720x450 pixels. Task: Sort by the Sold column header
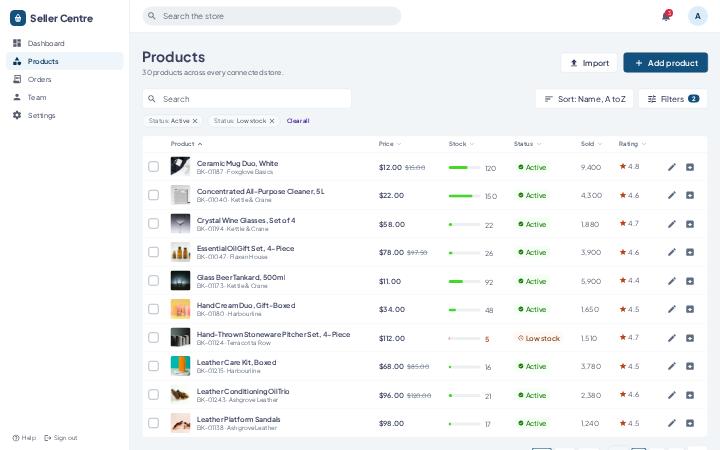coord(591,144)
